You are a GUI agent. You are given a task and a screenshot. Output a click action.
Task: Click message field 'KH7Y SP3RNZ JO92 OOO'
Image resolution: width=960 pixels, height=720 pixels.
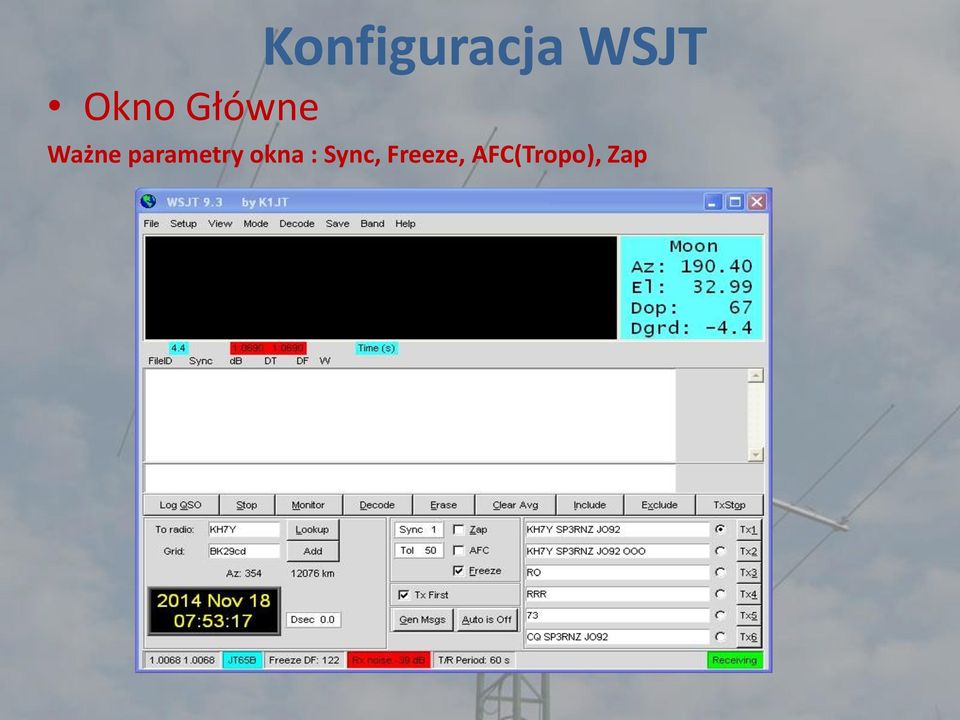617,551
